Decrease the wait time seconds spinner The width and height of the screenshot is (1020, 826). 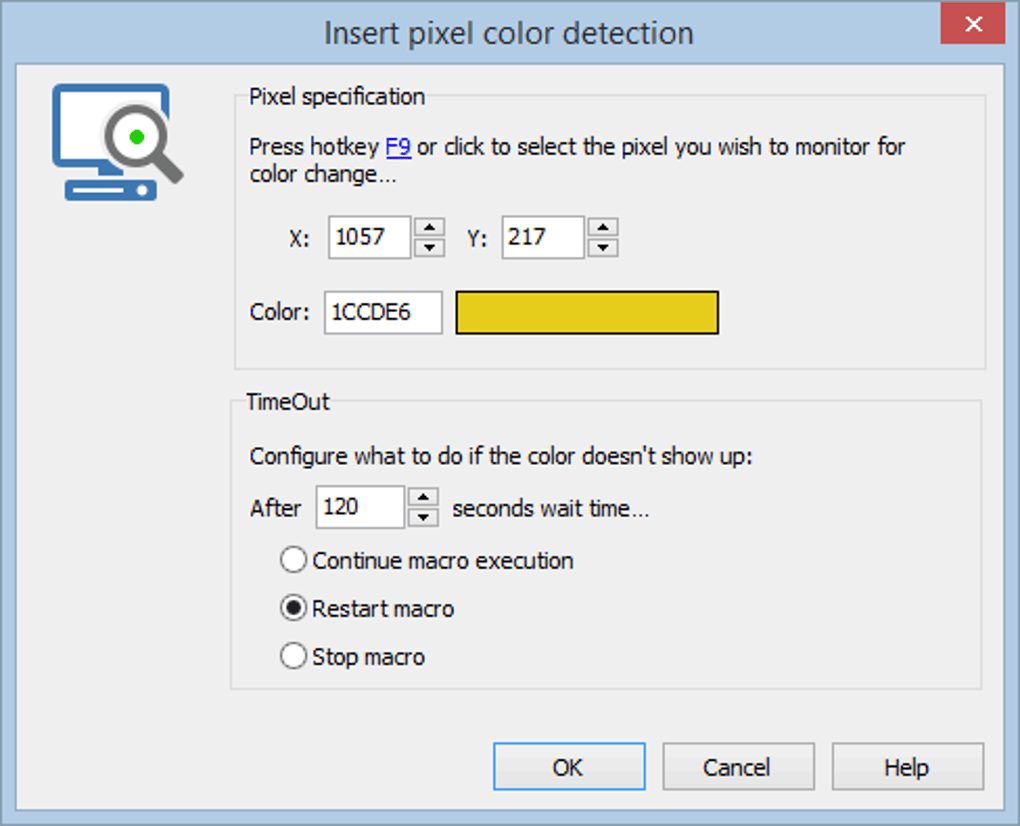[423, 517]
